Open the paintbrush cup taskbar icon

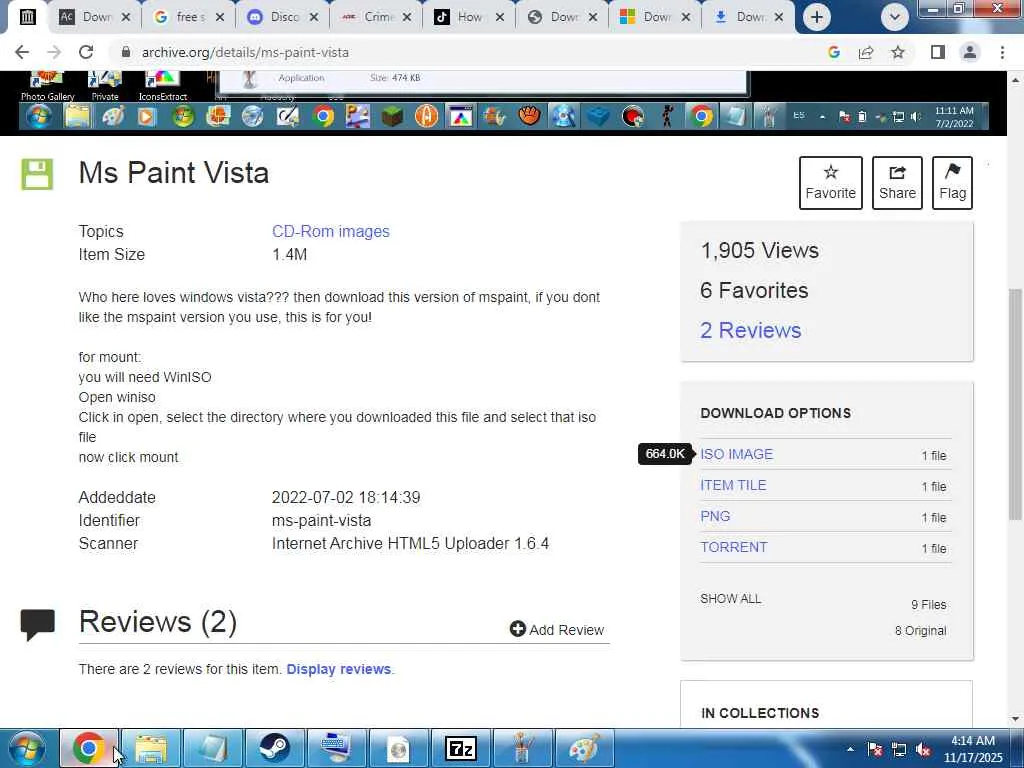pos(522,748)
